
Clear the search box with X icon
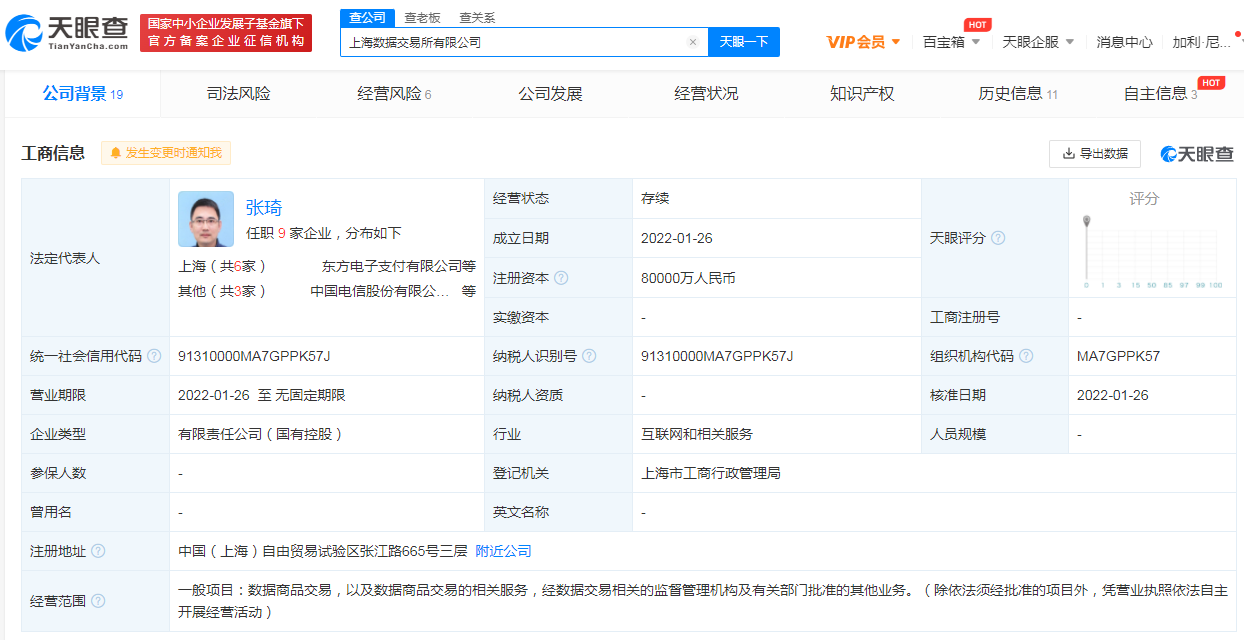click(x=692, y=42)
